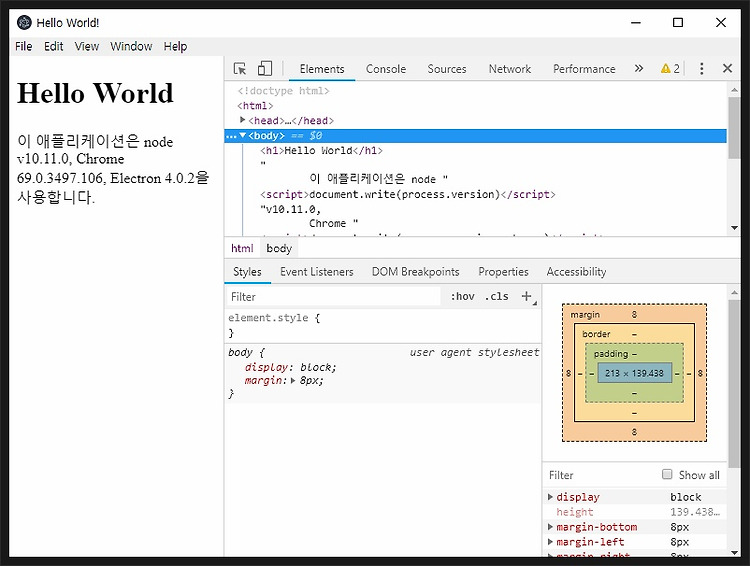Open the File menu
This screenshot has height=566, width=750.
click(x=23, y=46)
